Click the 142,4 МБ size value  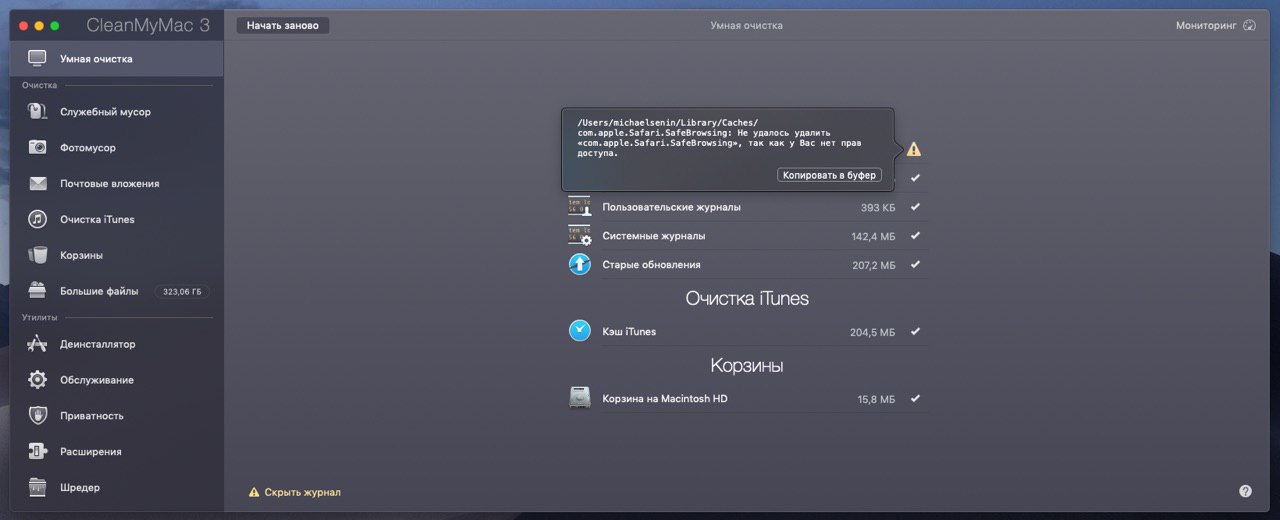point(873,237)
